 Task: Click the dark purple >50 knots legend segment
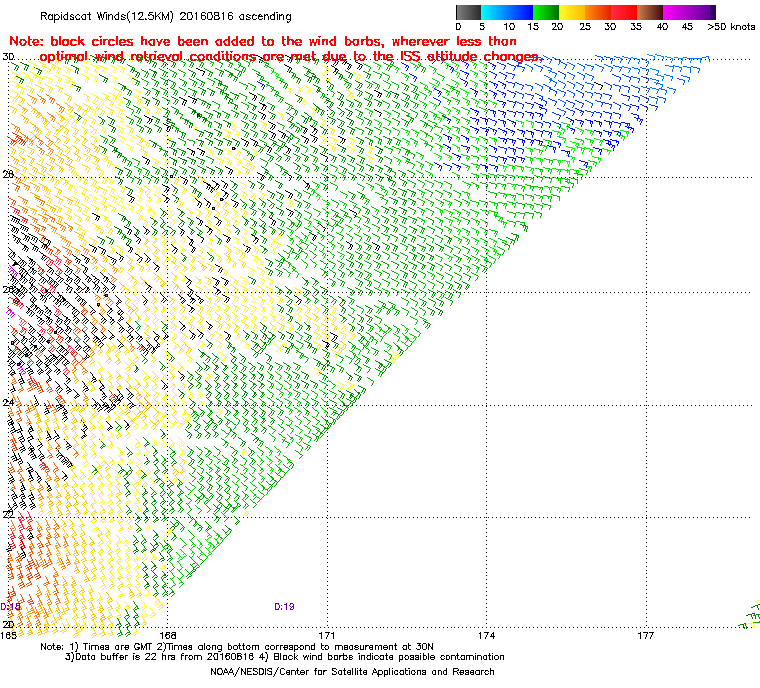(712, 12)
